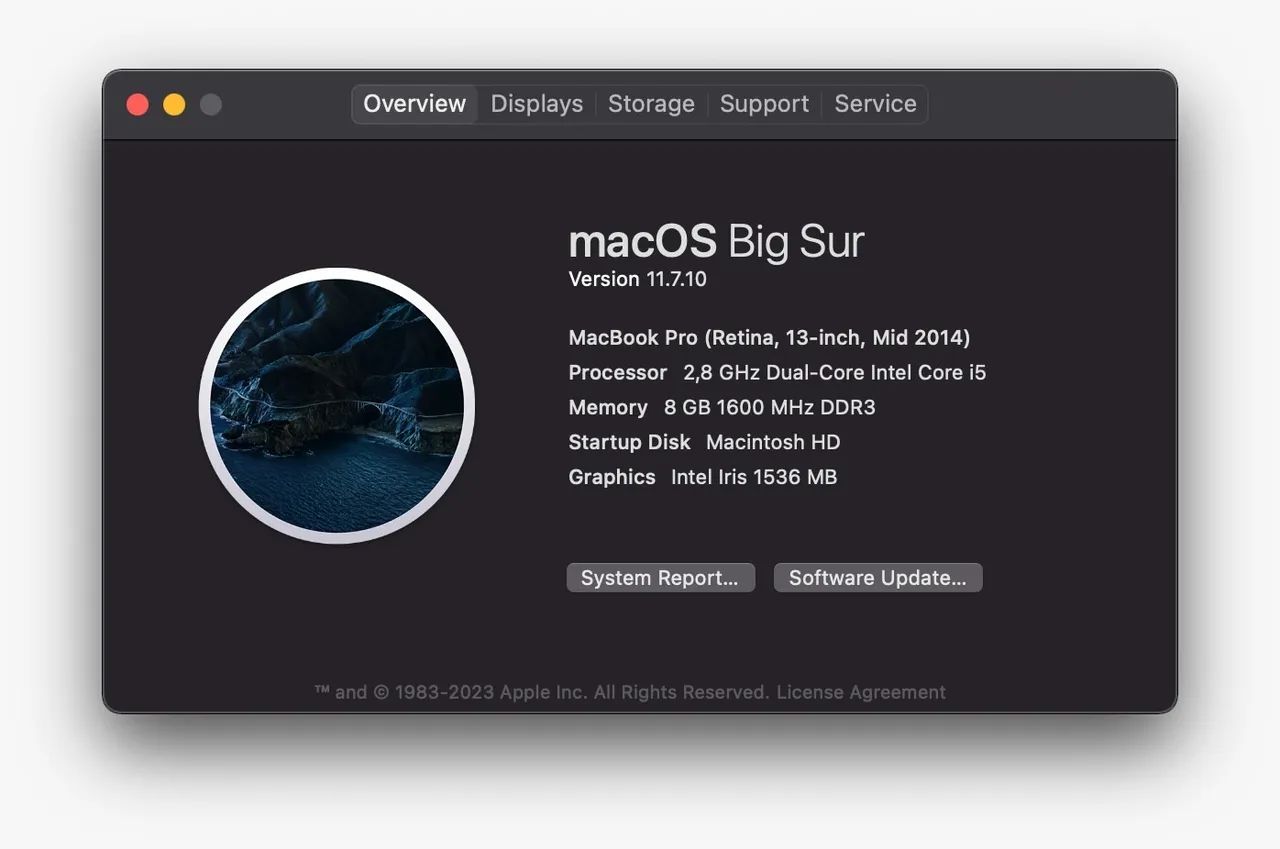Image resolution: width=1280 pixels, height=849 pixels.
Task: Switch to the Displays tab
Action: tap(536, 103)
